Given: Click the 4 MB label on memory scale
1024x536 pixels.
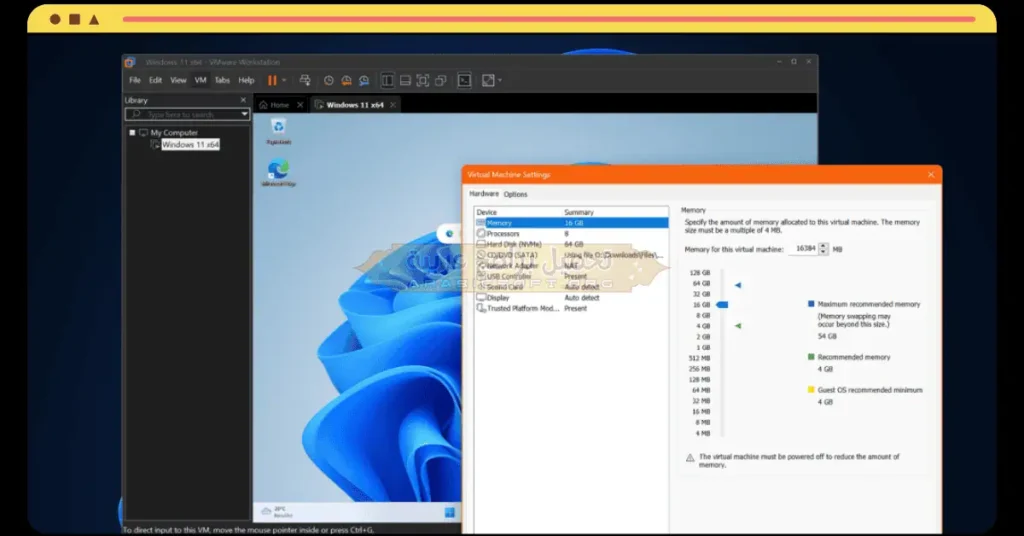Looking at the screenshot, I should coord(703,434).
